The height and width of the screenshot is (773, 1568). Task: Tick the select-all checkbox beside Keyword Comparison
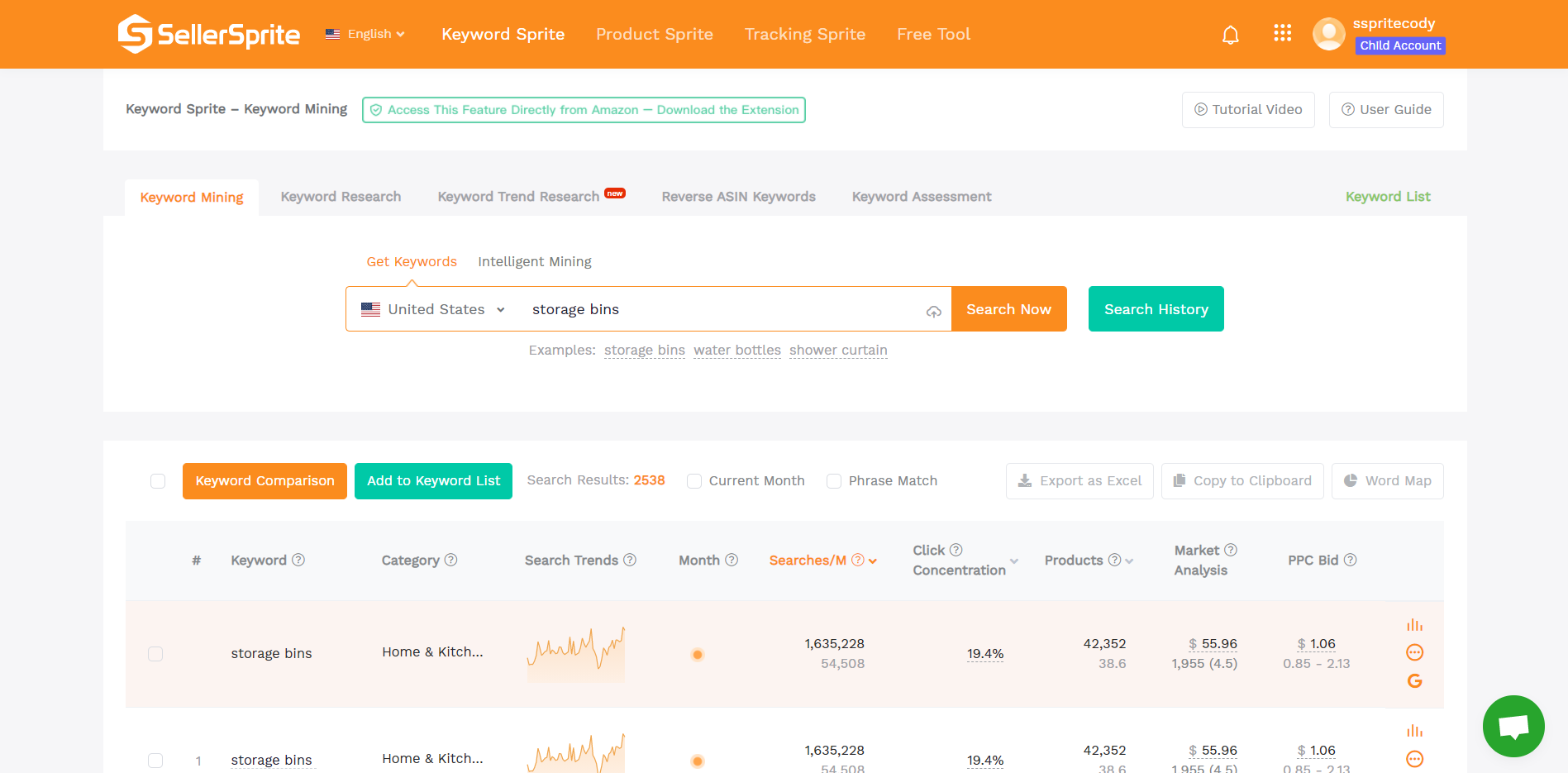[x=158, y=481]
